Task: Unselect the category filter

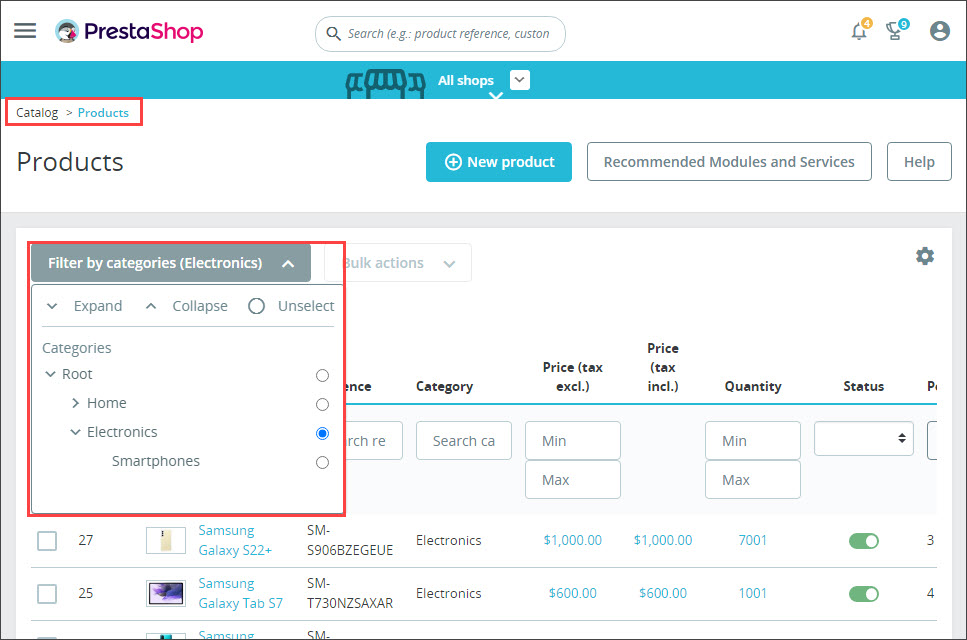Action: [291, 306]
